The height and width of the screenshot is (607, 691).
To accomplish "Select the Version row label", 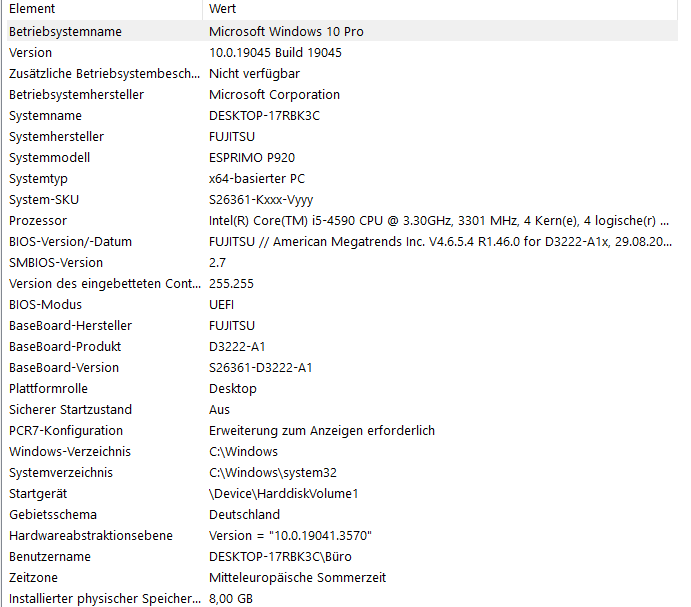I will coord(30,53).
